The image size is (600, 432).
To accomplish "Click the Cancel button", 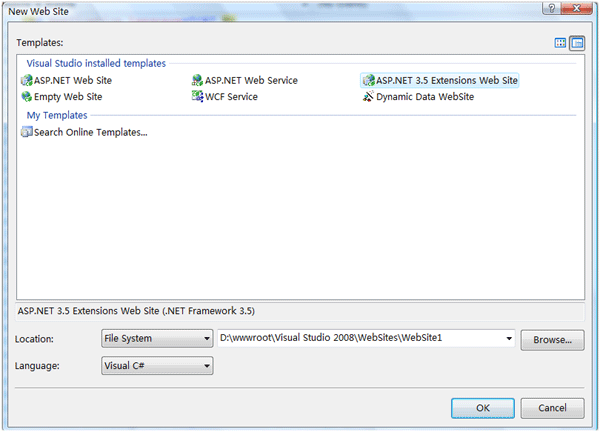I will 552,408.
